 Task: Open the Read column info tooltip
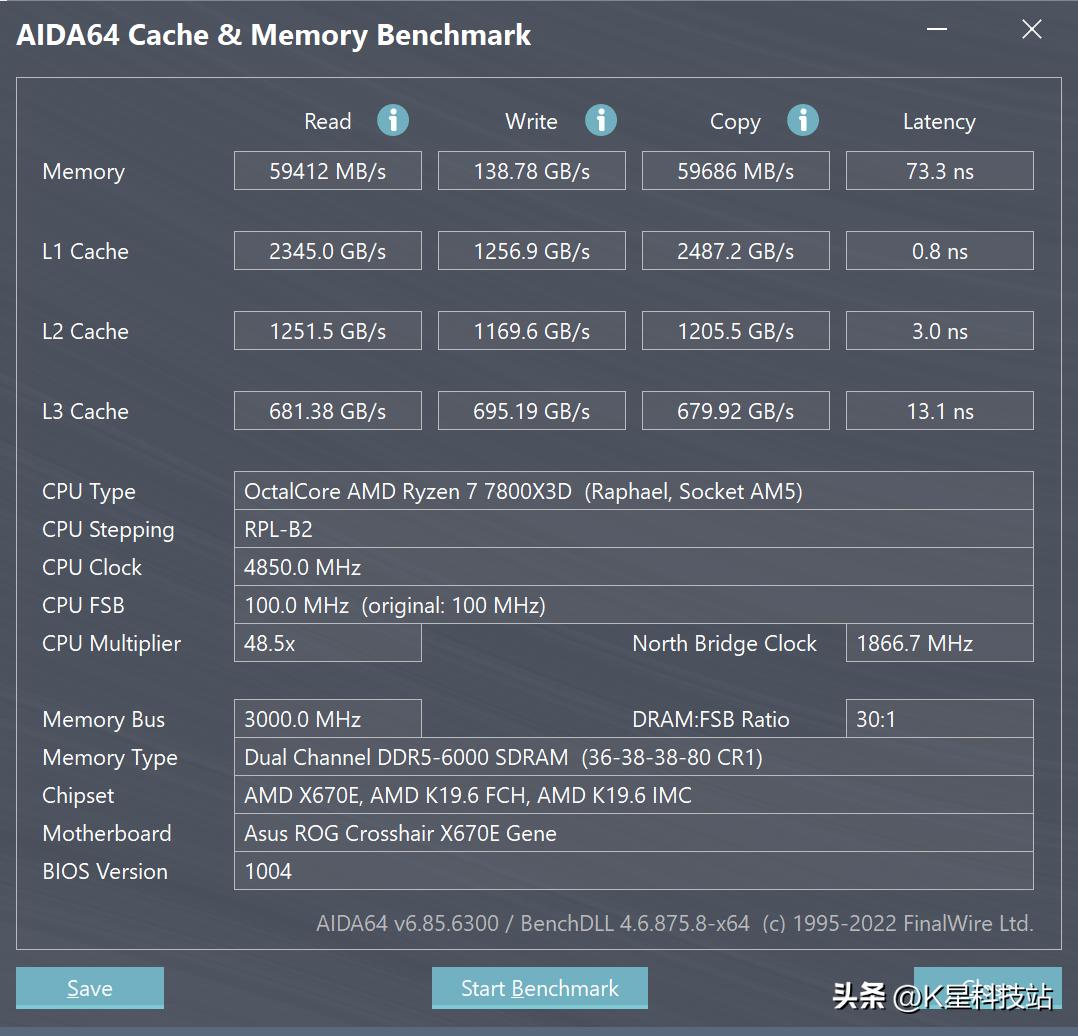coord(392,120)
